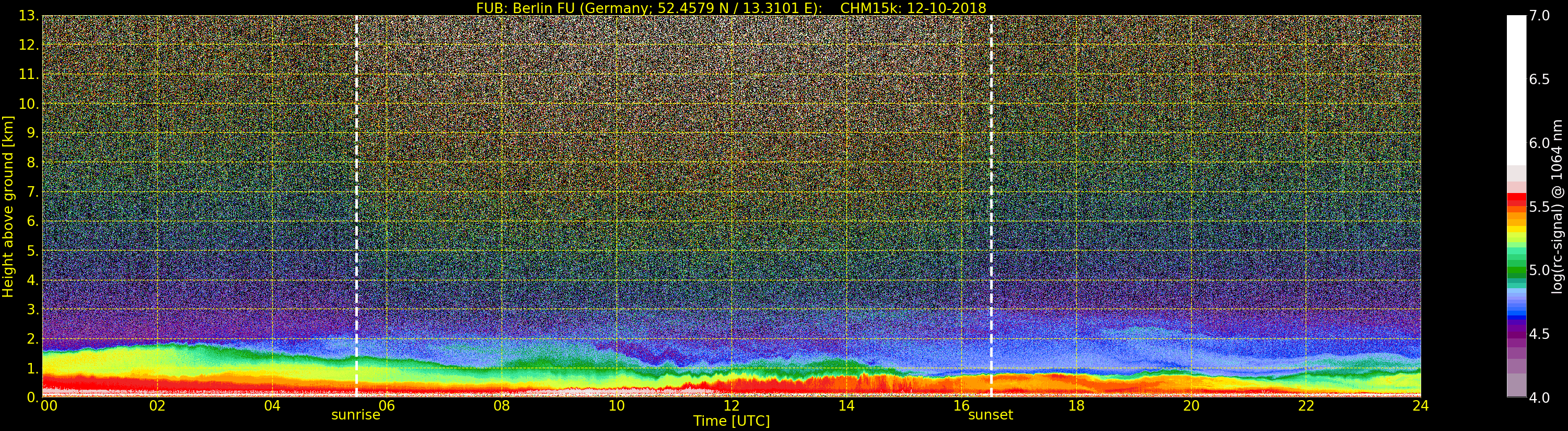Click colorbar value '4.0'
The height and width of the screenshot is (431, 1568).
[1539, 398]
